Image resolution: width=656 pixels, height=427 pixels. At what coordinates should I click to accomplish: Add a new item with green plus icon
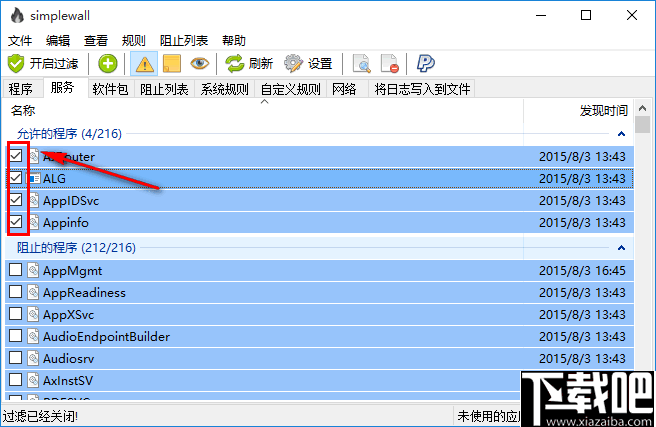[x=108, y=64]
